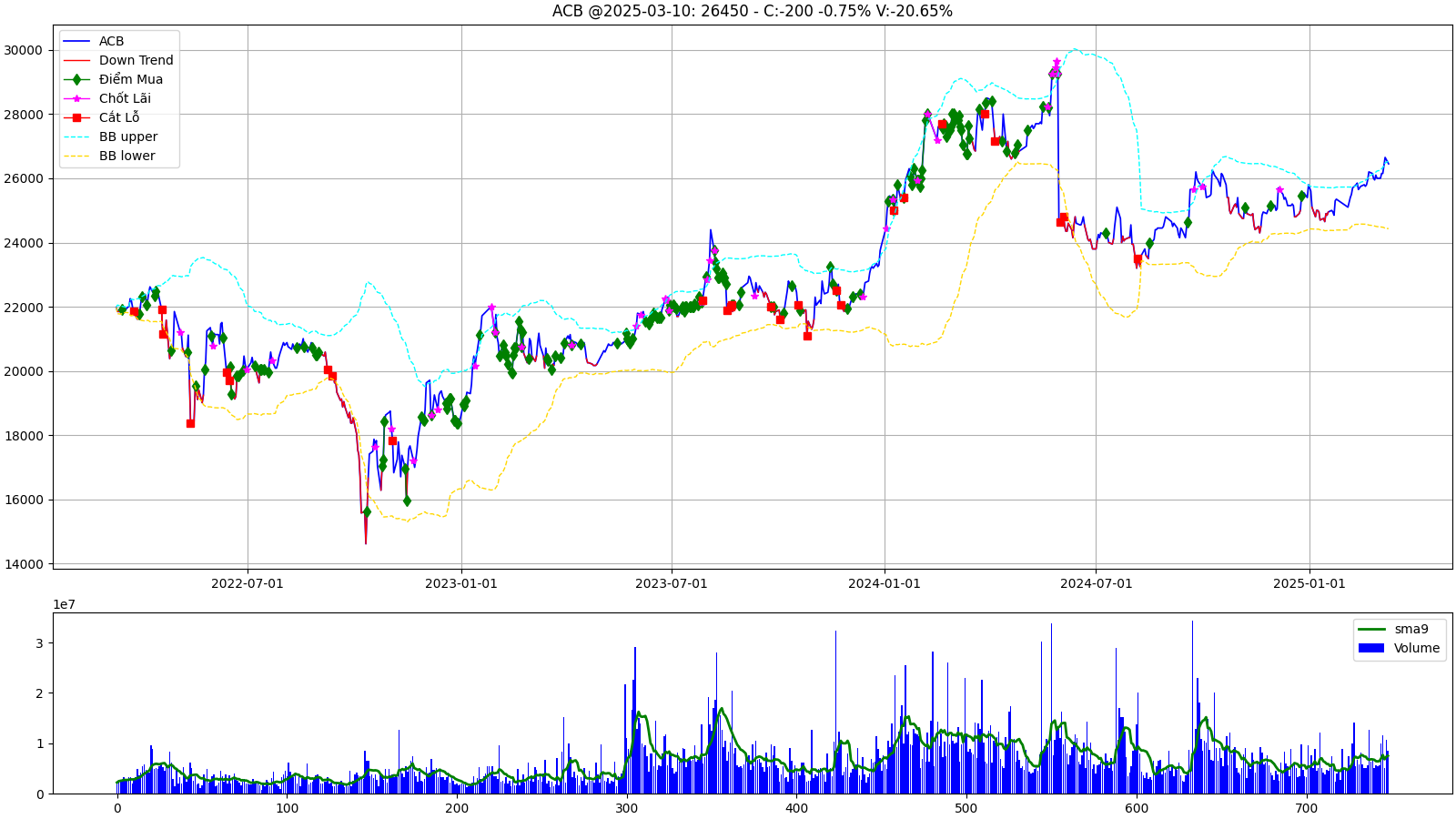The image size is (1456, 819).
Task: Click the 2023-01-01 date label
Action: pos(461,583)
